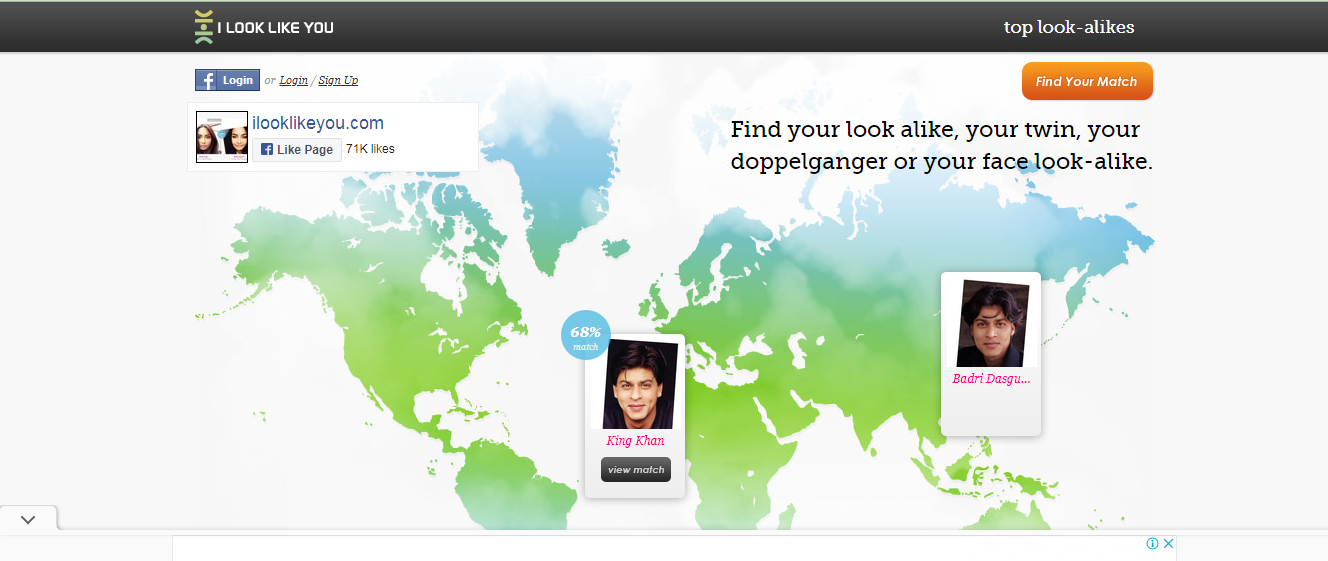Viewport: 1328px width, 561px height.
Task: Click the view match button
Action: coord(636,470)
